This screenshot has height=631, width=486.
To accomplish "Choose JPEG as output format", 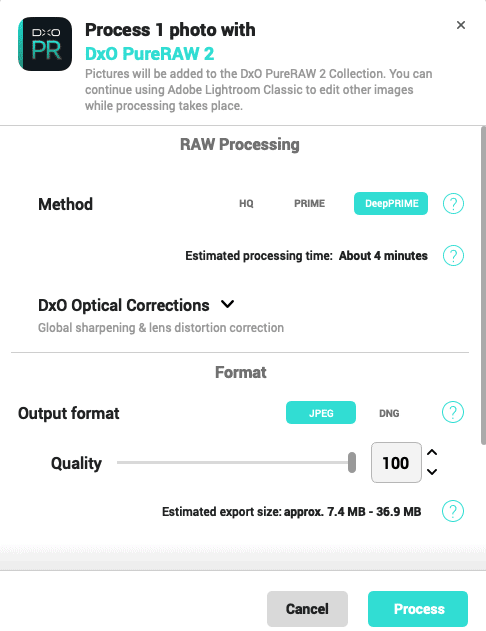I will [x=321, y=413].
